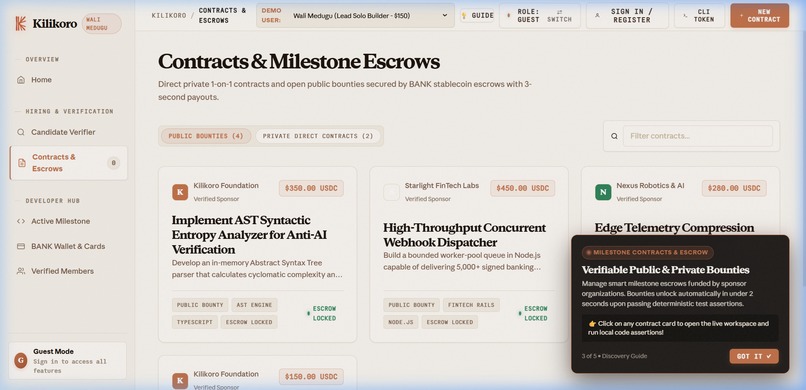Click the KILIKORO breadcrumb link
806x390 pixels.
pos(169,15)
